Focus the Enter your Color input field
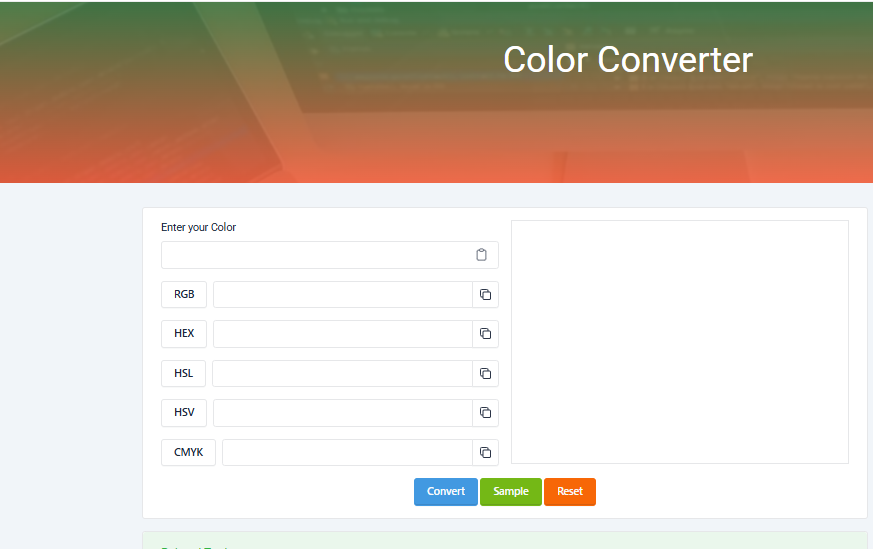Image resolution: width=873 pixels, height=549 pixels. (x=330, y=255)
